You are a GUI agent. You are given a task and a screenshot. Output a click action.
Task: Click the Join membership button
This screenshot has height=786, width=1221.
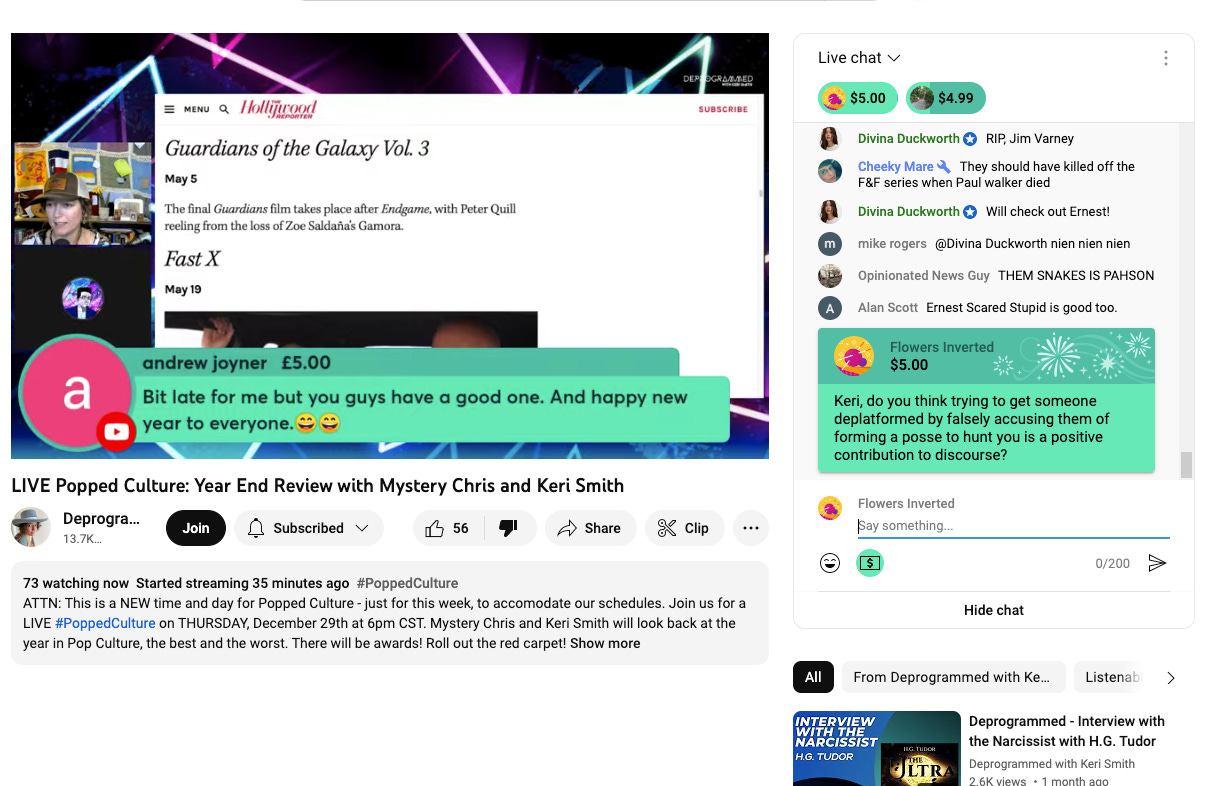[196, 528]
